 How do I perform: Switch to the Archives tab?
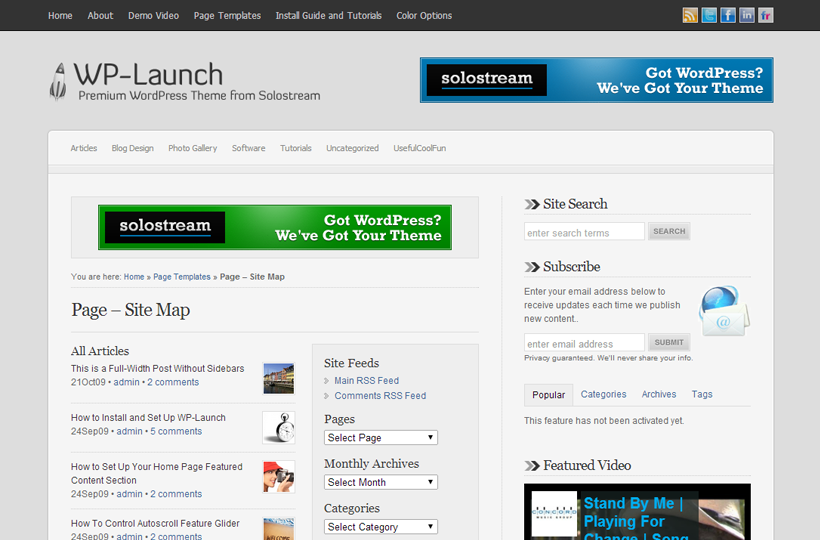click(659, 394)
